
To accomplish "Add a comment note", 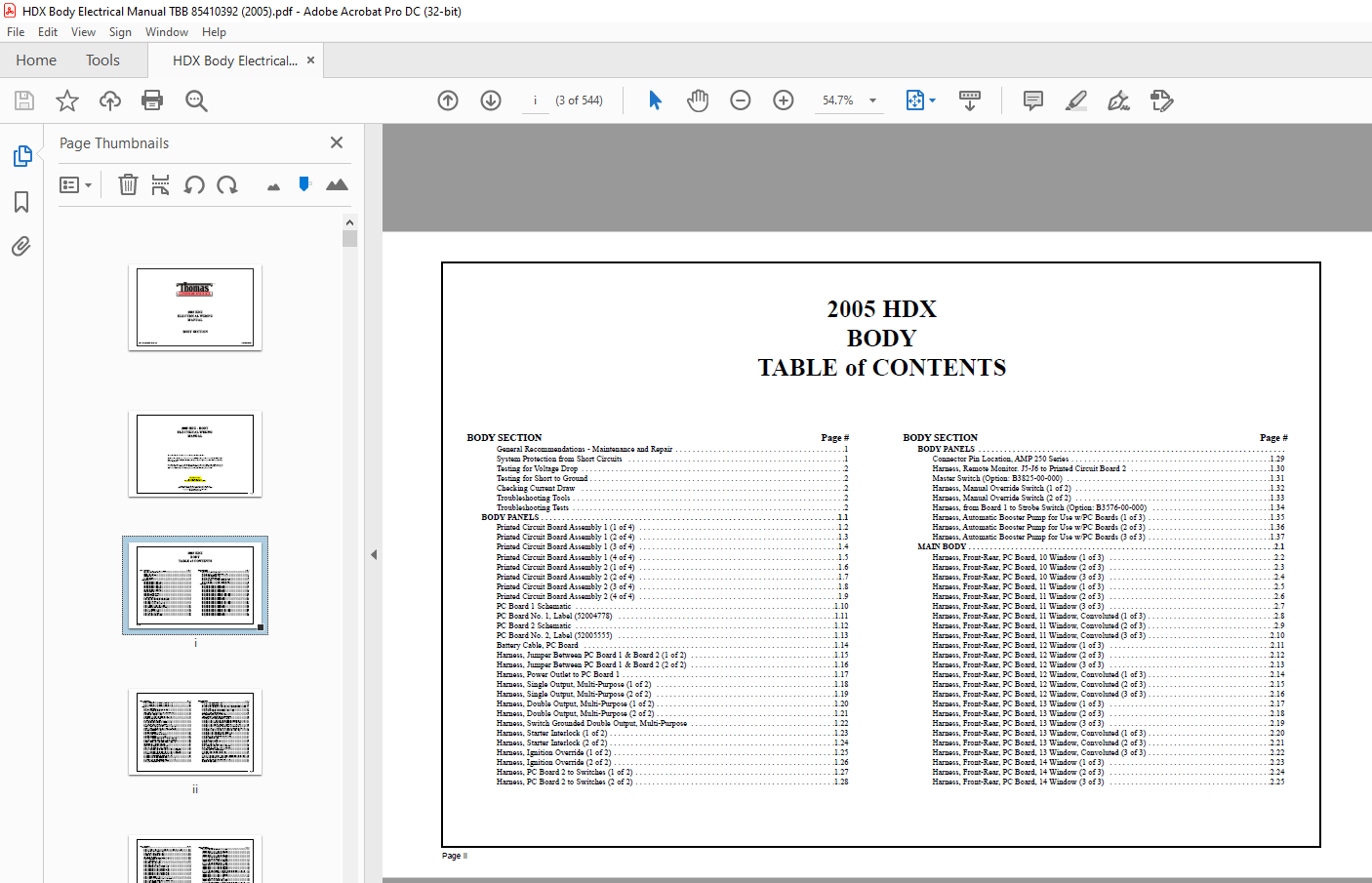I will tap(1033, 100).
